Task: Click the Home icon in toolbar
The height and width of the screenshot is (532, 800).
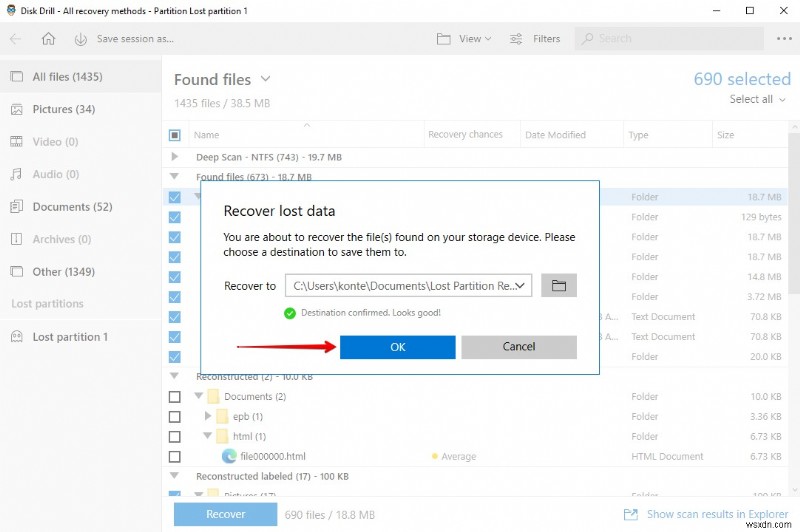Action: [48, 39]
